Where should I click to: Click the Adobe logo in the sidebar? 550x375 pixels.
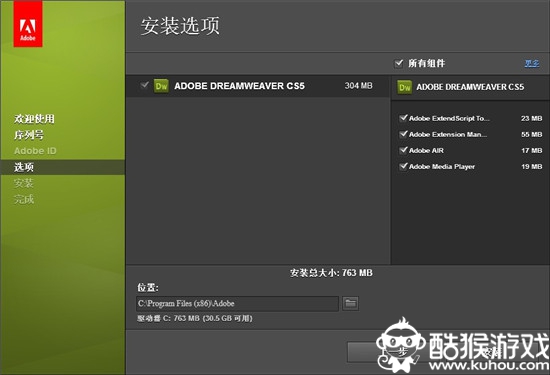coord(28,24)
